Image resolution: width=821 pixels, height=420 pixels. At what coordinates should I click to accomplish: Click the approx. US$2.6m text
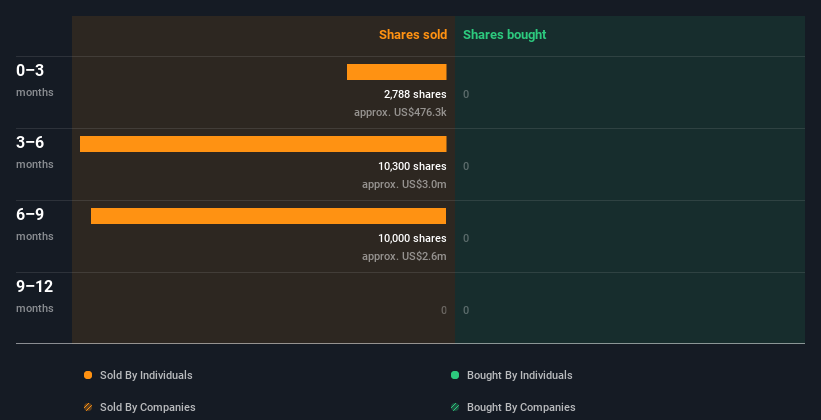[x=404, y=256]
